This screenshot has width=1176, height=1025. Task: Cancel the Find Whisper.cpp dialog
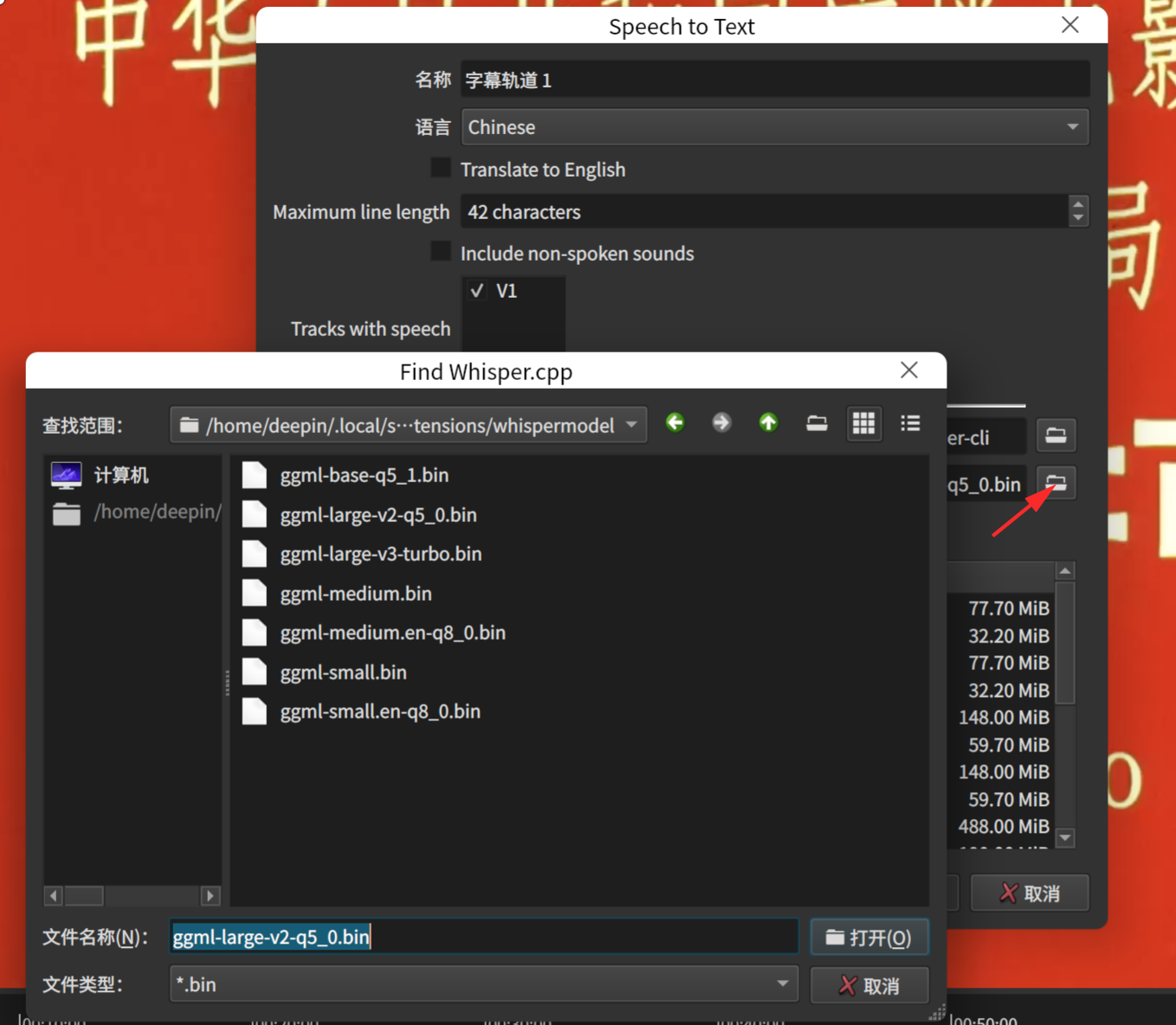coord(869,985)
